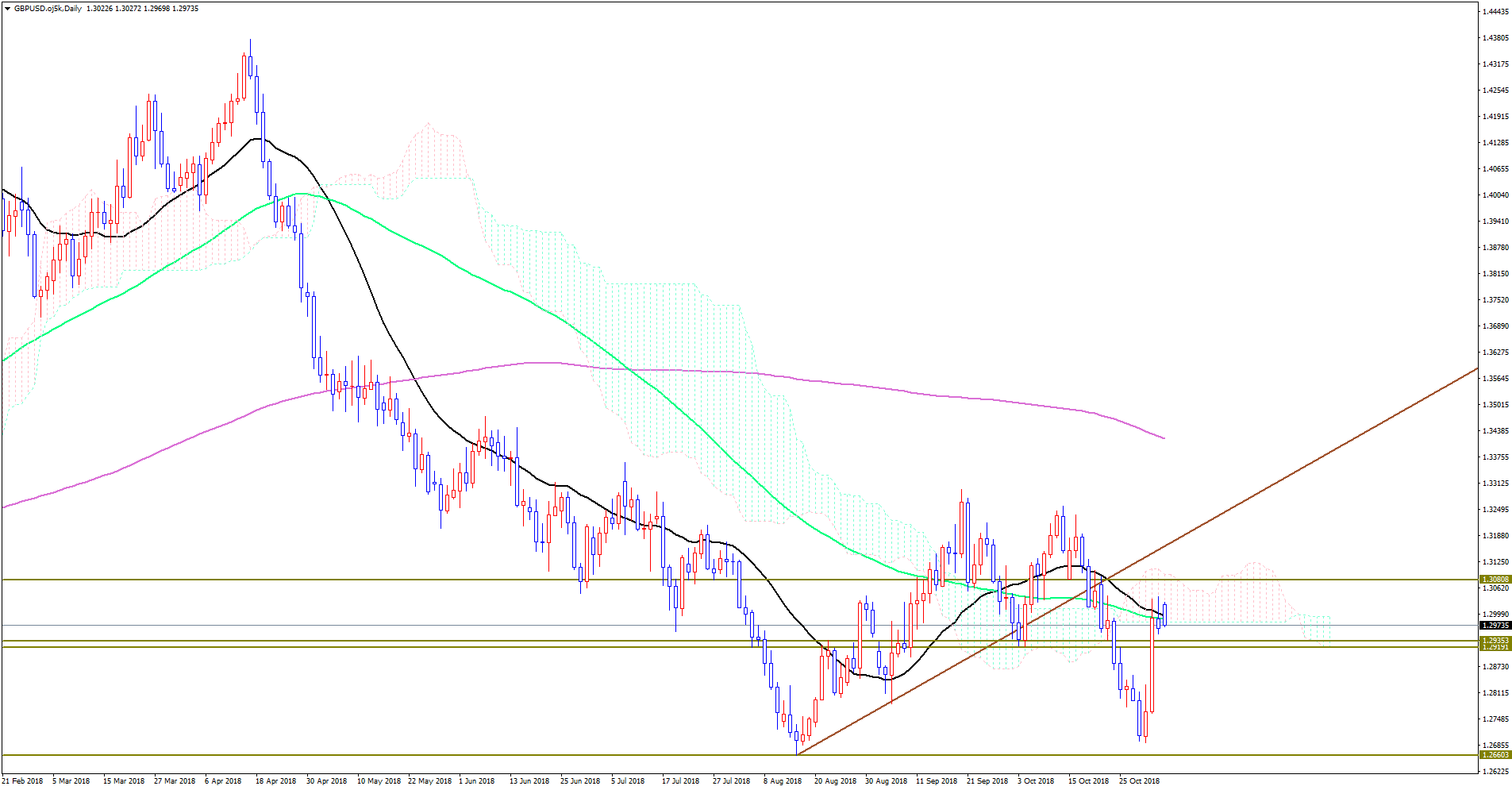Click the 6 Apr 2018 date label

[x=223, y=780]
